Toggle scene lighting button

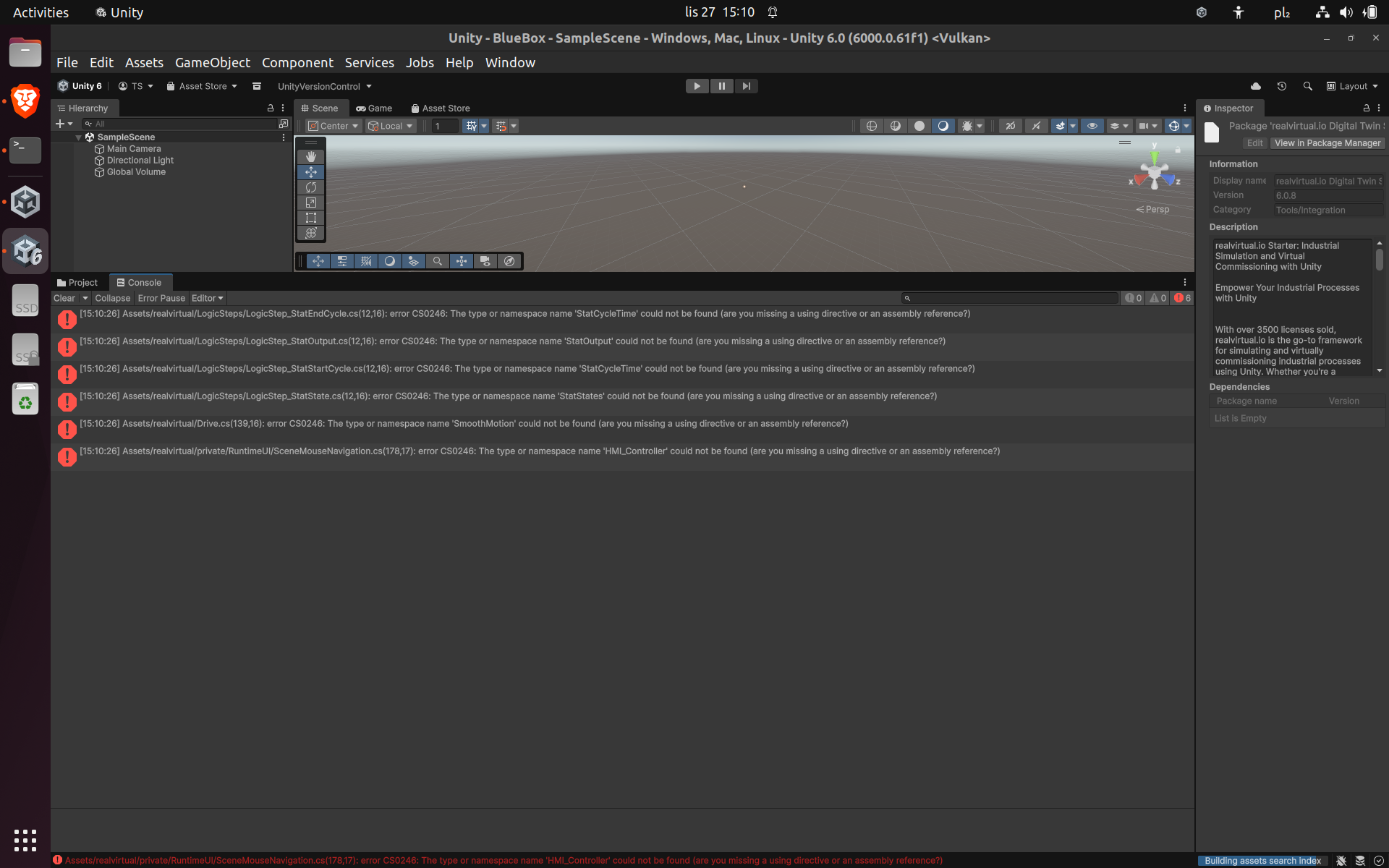943,126
